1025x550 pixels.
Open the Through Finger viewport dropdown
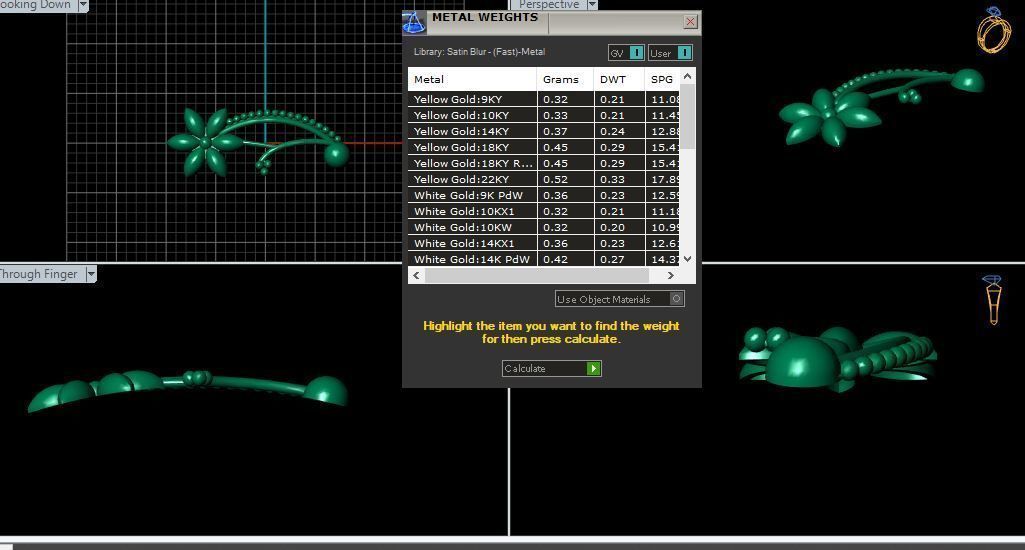(91, 274)
